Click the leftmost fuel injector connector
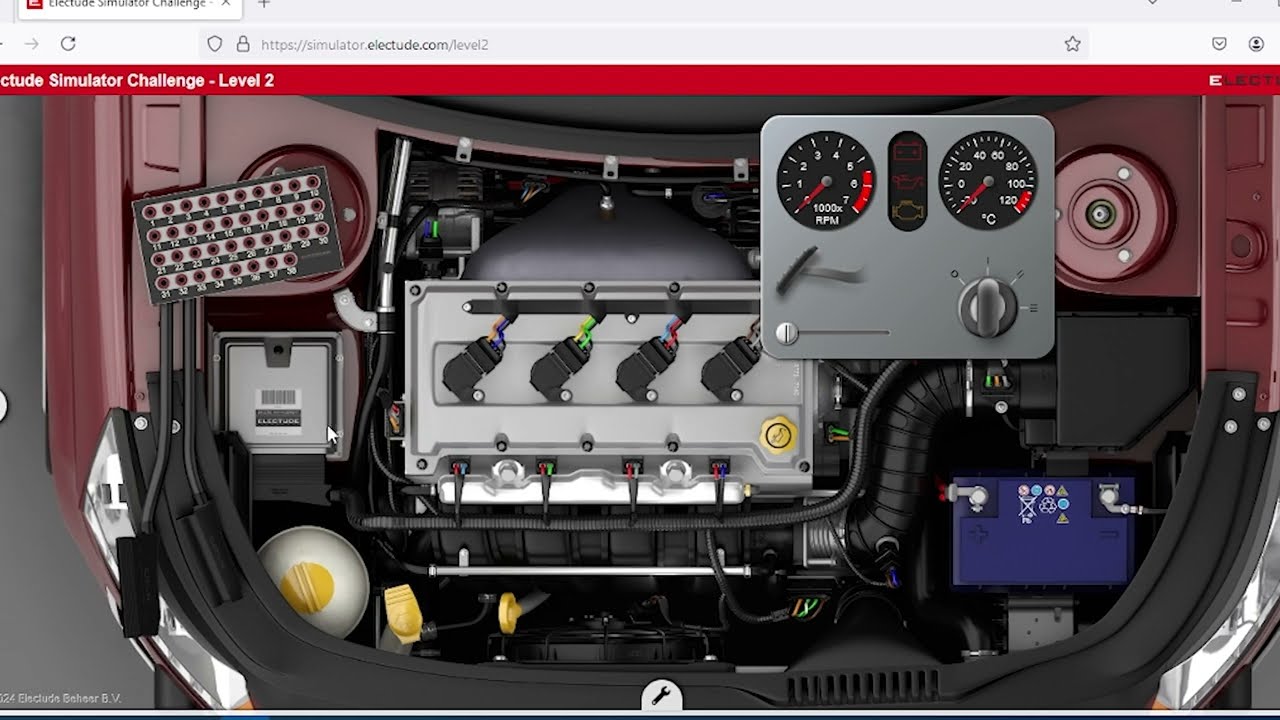Viewport: 1280px width, 720px height. [459, 468]
